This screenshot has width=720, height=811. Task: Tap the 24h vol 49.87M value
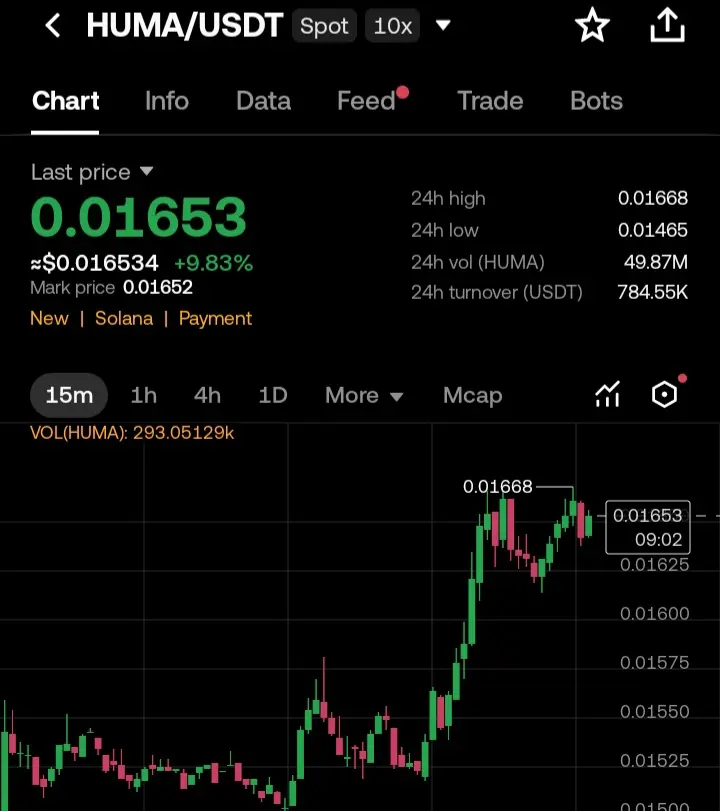tap(656, 262)
